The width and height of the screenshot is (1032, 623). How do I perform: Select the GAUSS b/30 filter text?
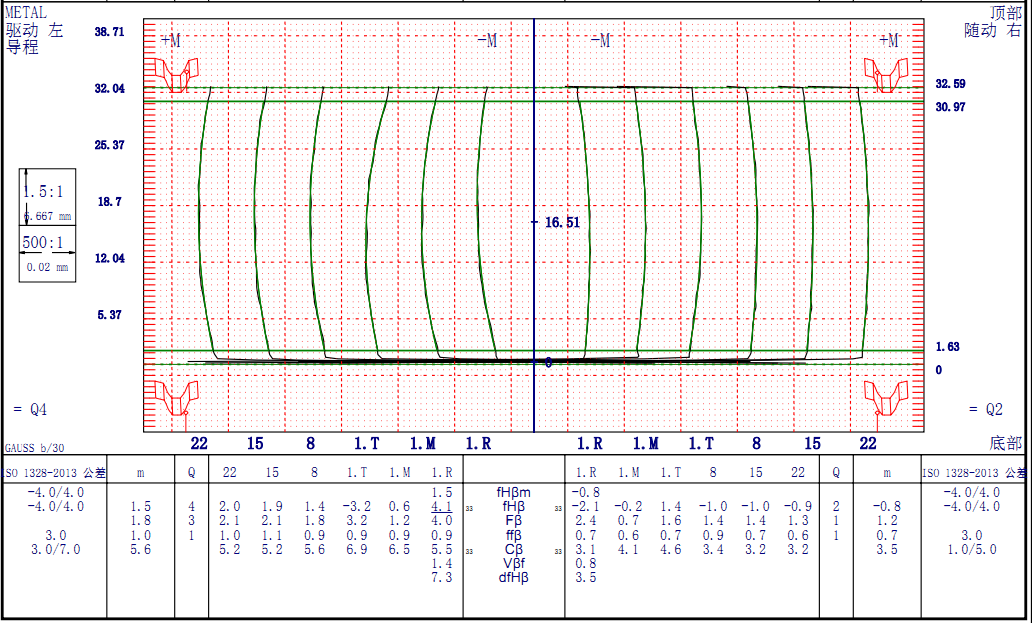[x=34, y=448]
